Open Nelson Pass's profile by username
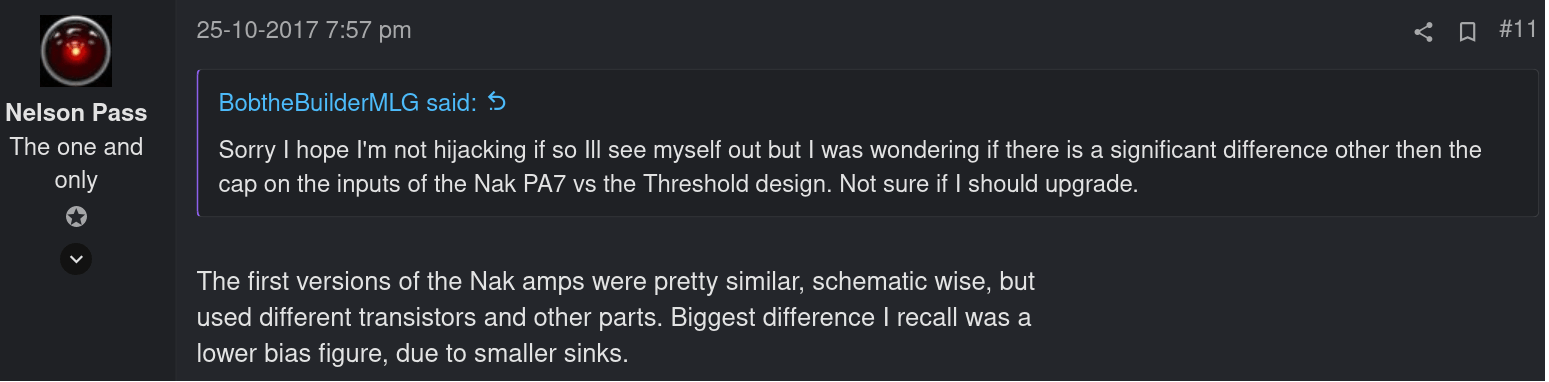This screenshot has width=1549, height=382. pyautogui.click(x=76, y=113)
